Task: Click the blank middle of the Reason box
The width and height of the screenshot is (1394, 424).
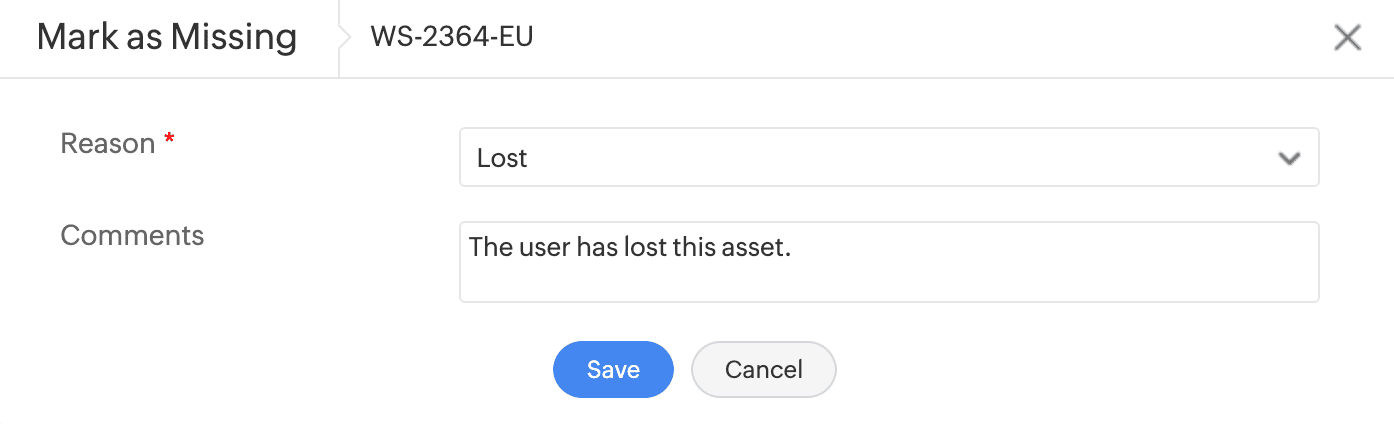Action: pyautogui.click(x=888, y=158)
